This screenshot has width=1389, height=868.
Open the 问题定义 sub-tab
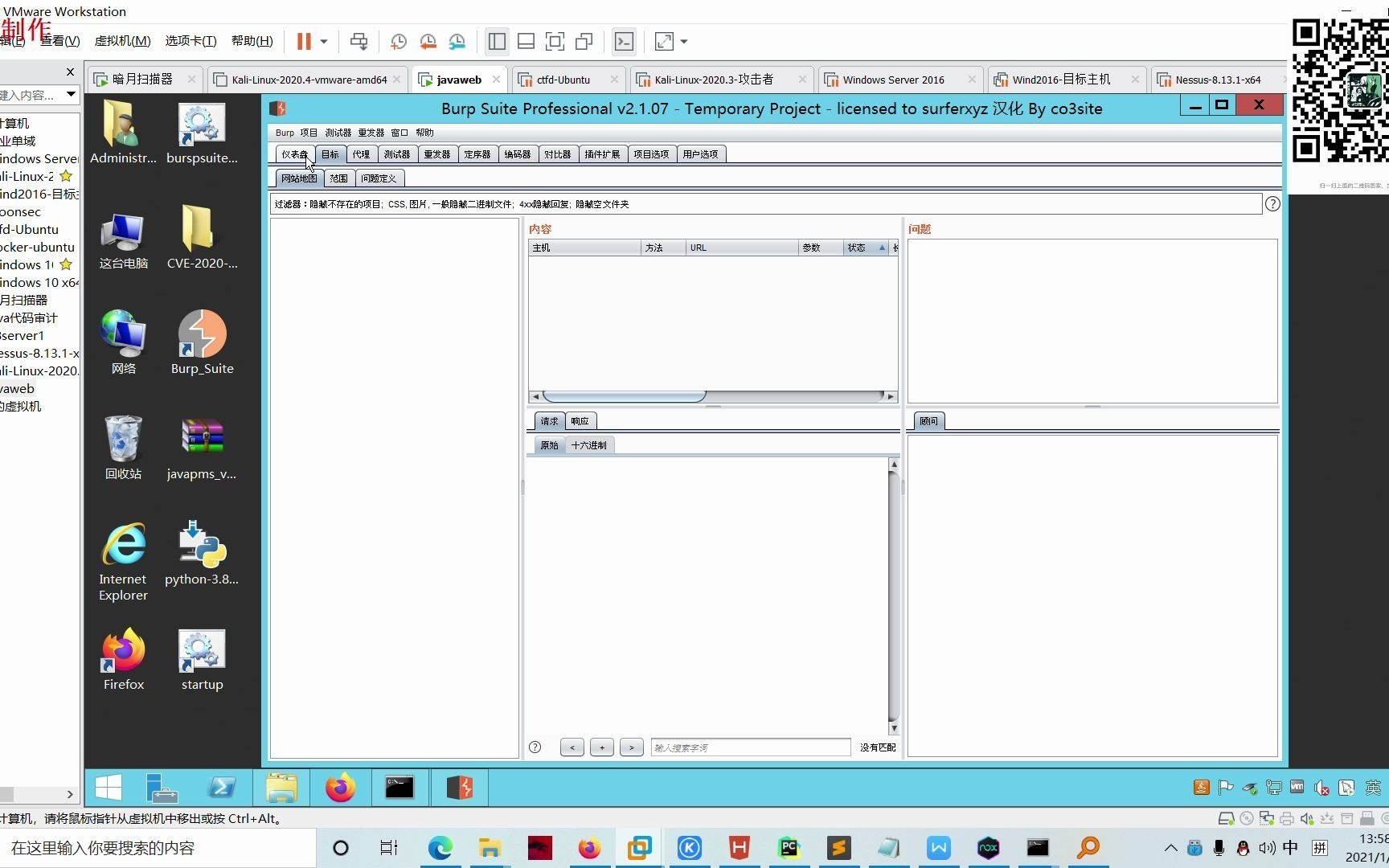point(379,178)
